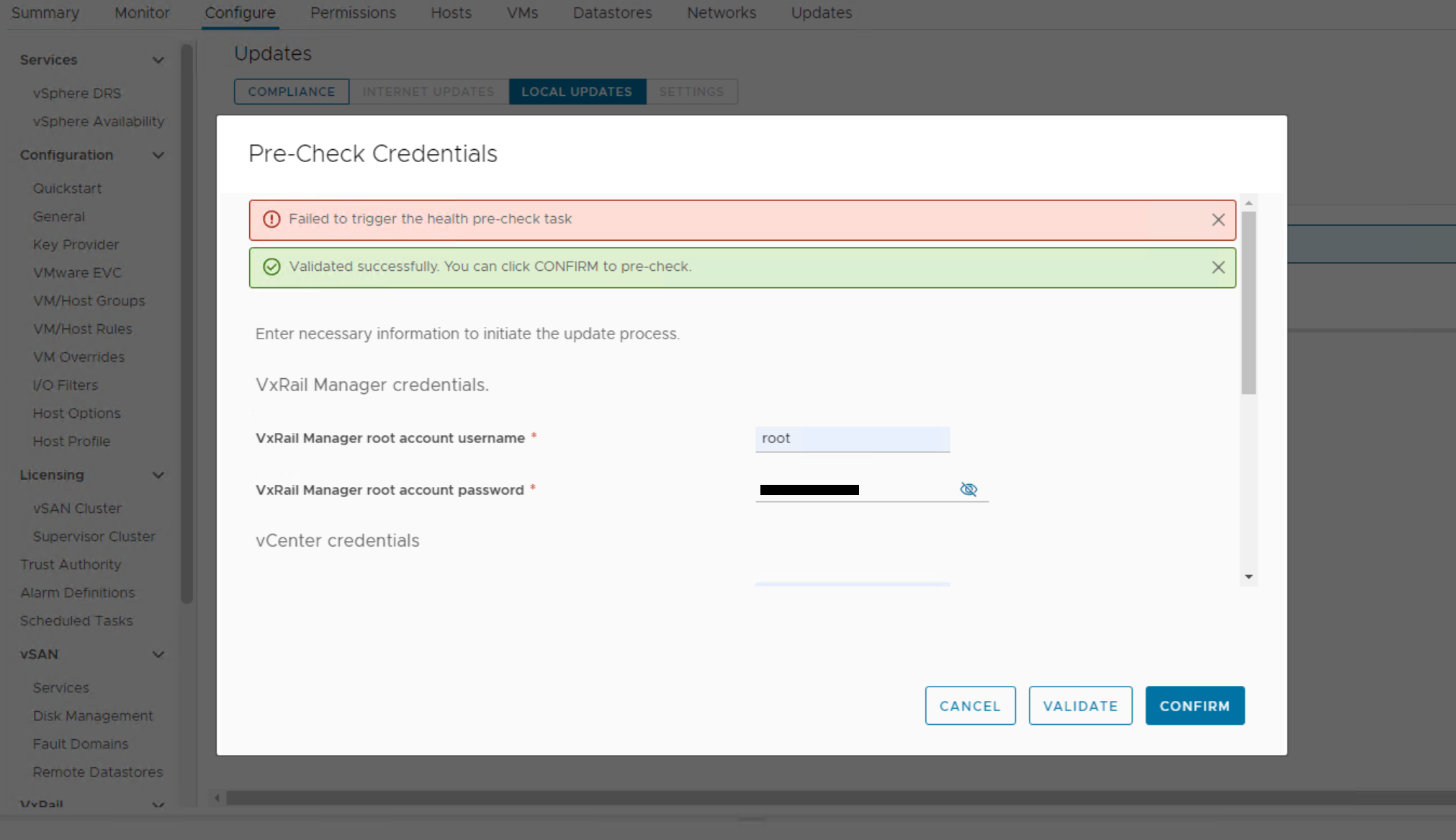Collapse the Licensing sidebar section
Screen dimensions: 1456x840
pyautogui.click(x=158, y=475)
